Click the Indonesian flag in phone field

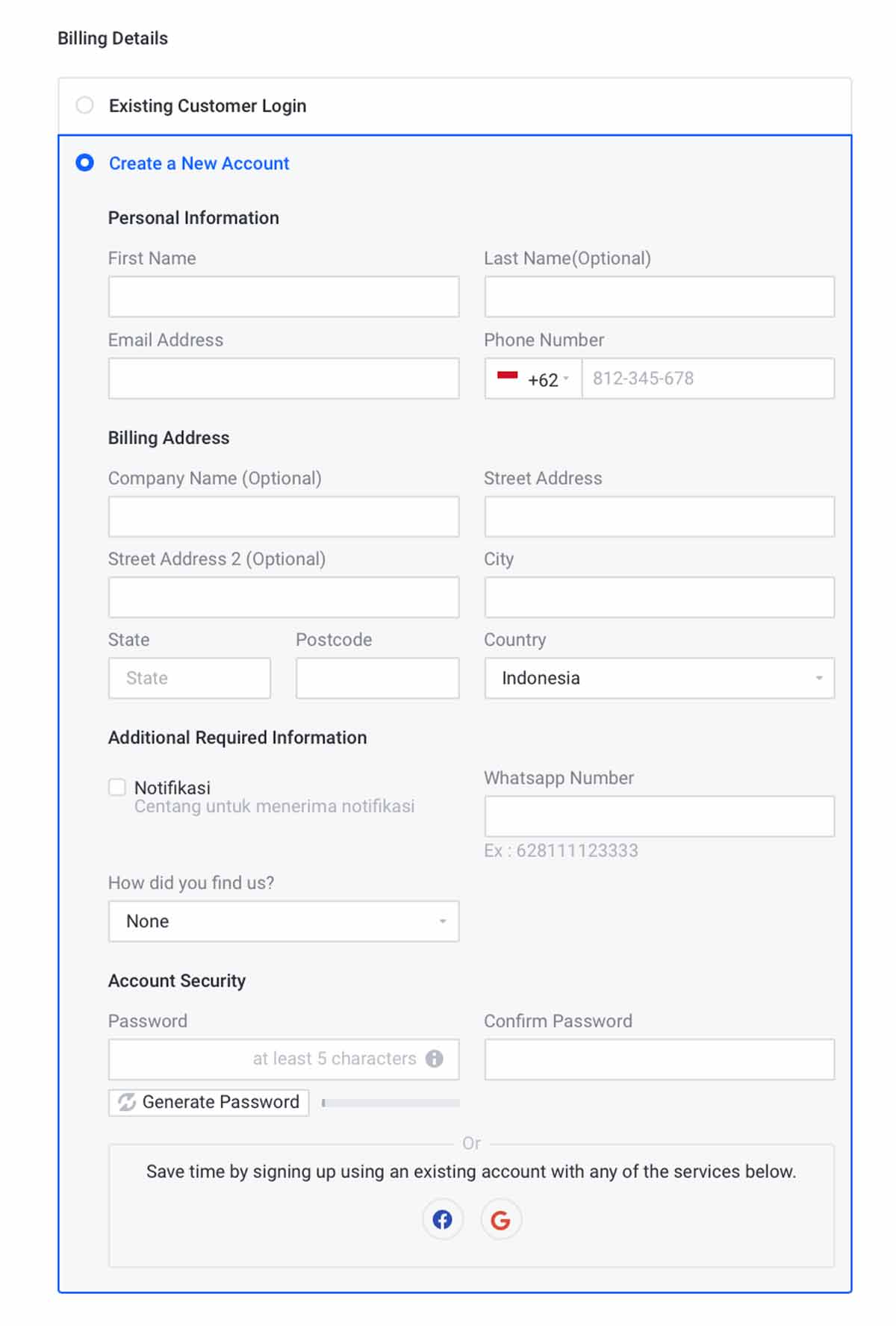[508, 379]
